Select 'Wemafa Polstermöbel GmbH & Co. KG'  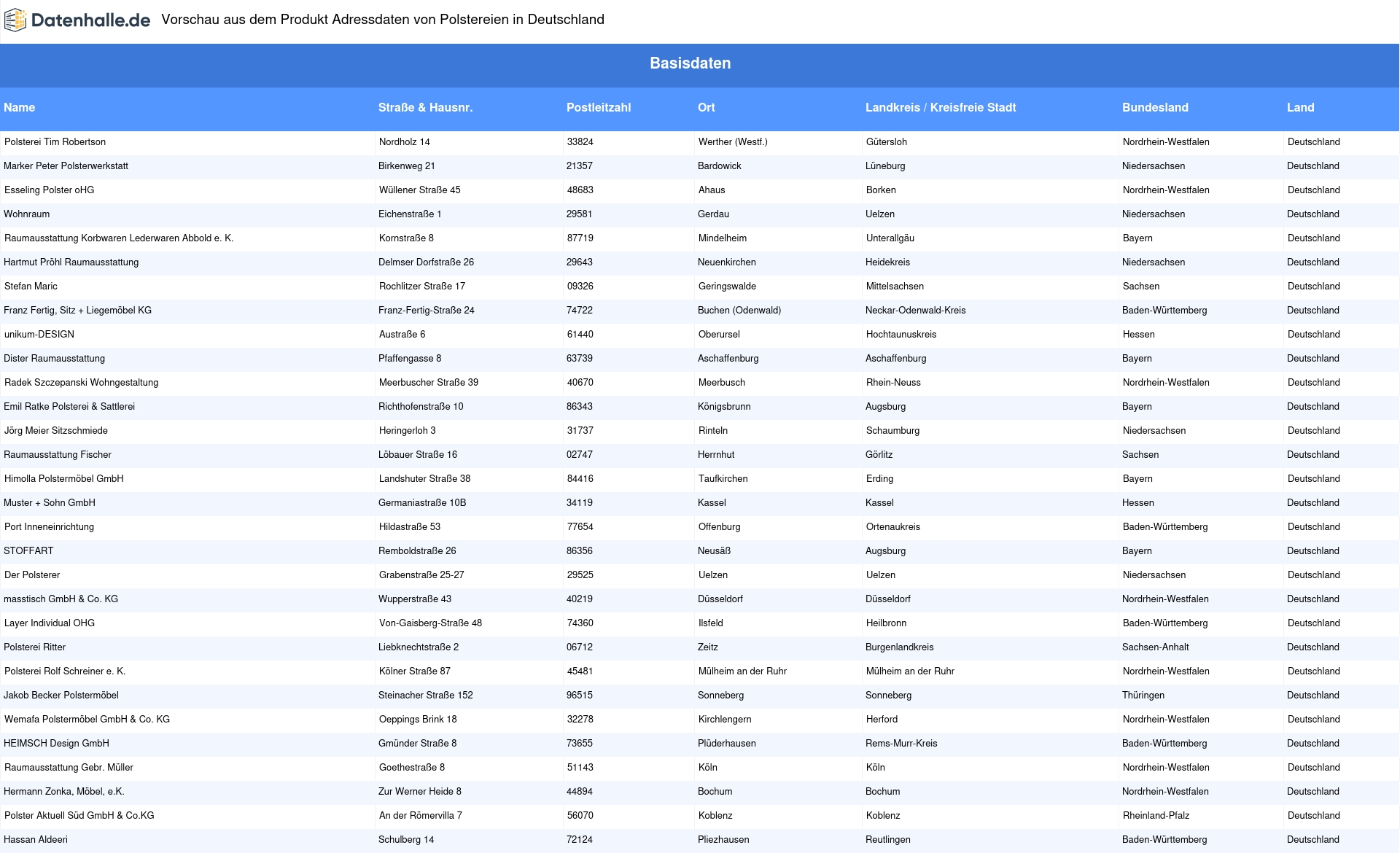tap(87, 720)
